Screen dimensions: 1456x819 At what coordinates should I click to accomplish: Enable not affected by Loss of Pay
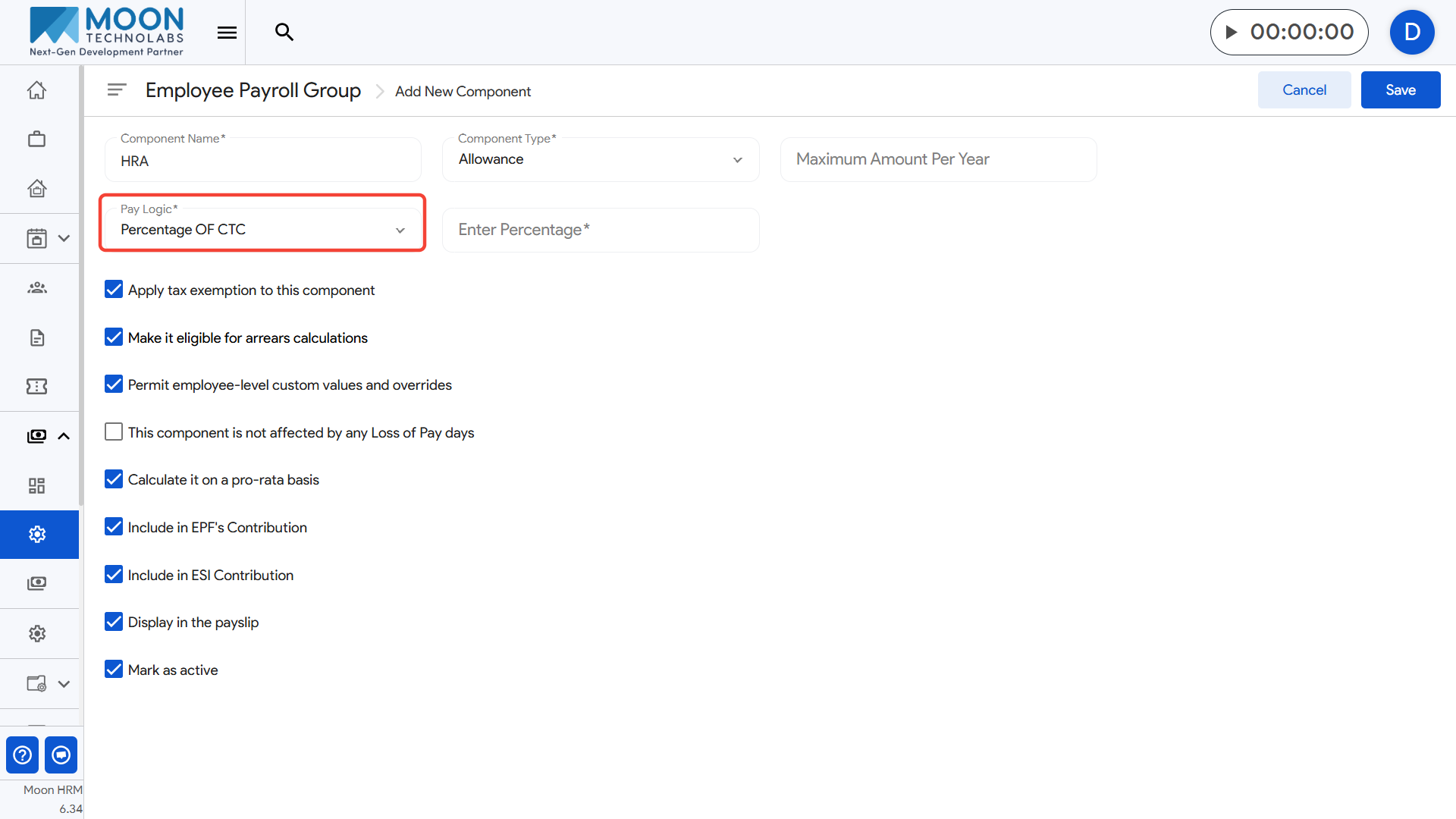[x=114, y=432]
